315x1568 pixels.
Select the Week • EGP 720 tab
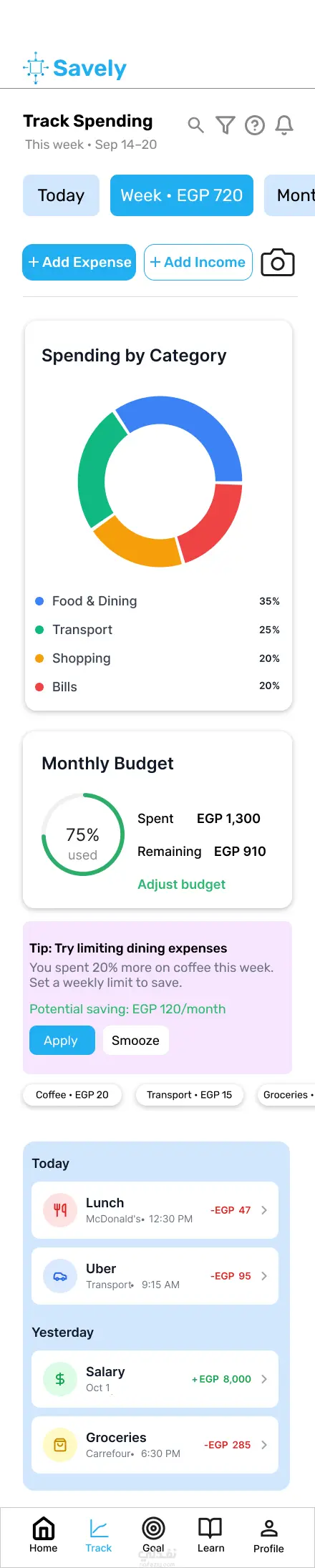pyautogui.click(x=182, y=195)
